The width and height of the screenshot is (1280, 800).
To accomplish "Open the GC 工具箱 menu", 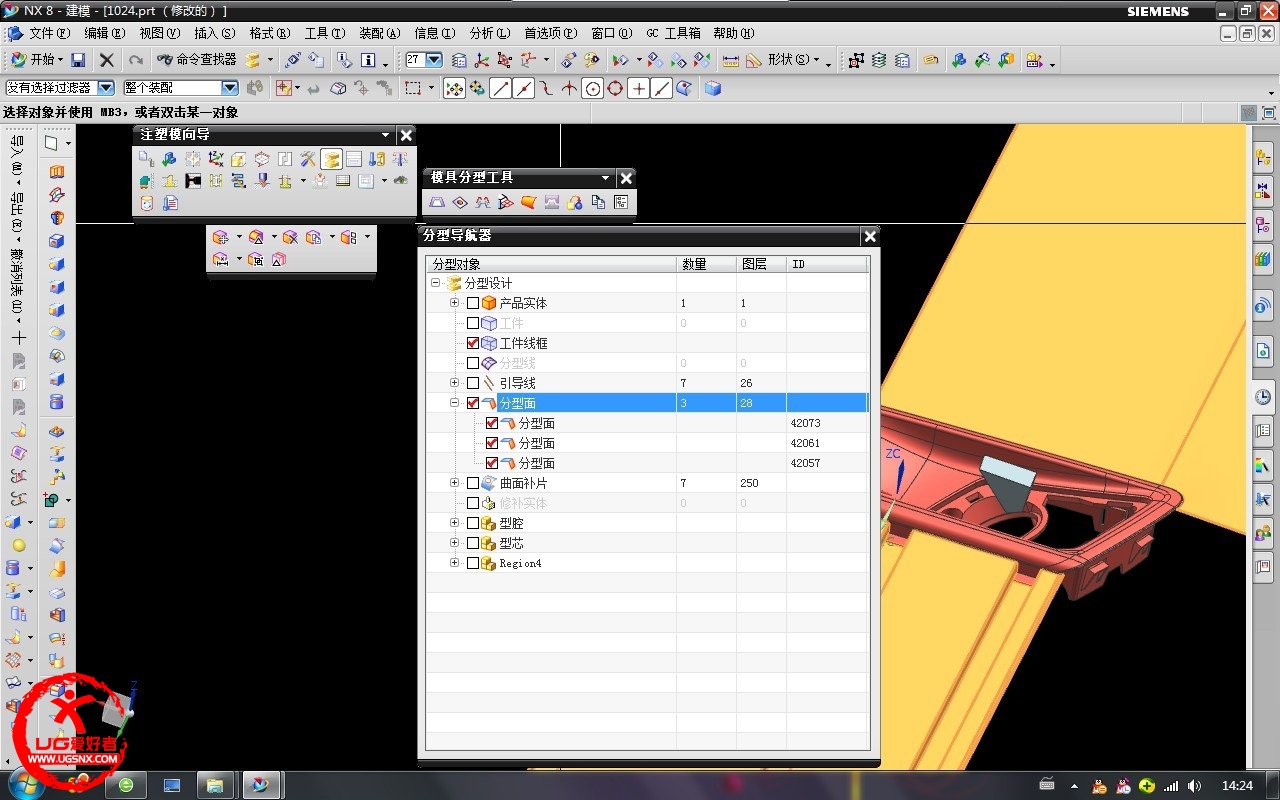I will [673, 34].
